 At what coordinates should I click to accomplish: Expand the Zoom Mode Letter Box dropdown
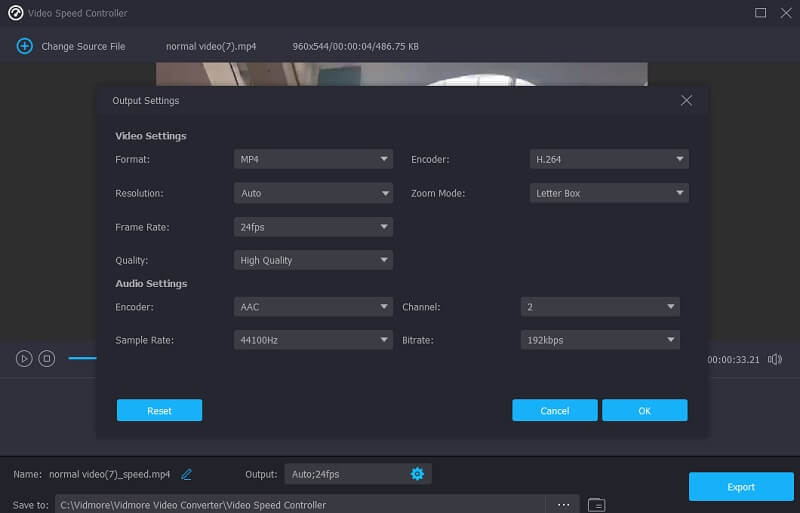[609, 193]
